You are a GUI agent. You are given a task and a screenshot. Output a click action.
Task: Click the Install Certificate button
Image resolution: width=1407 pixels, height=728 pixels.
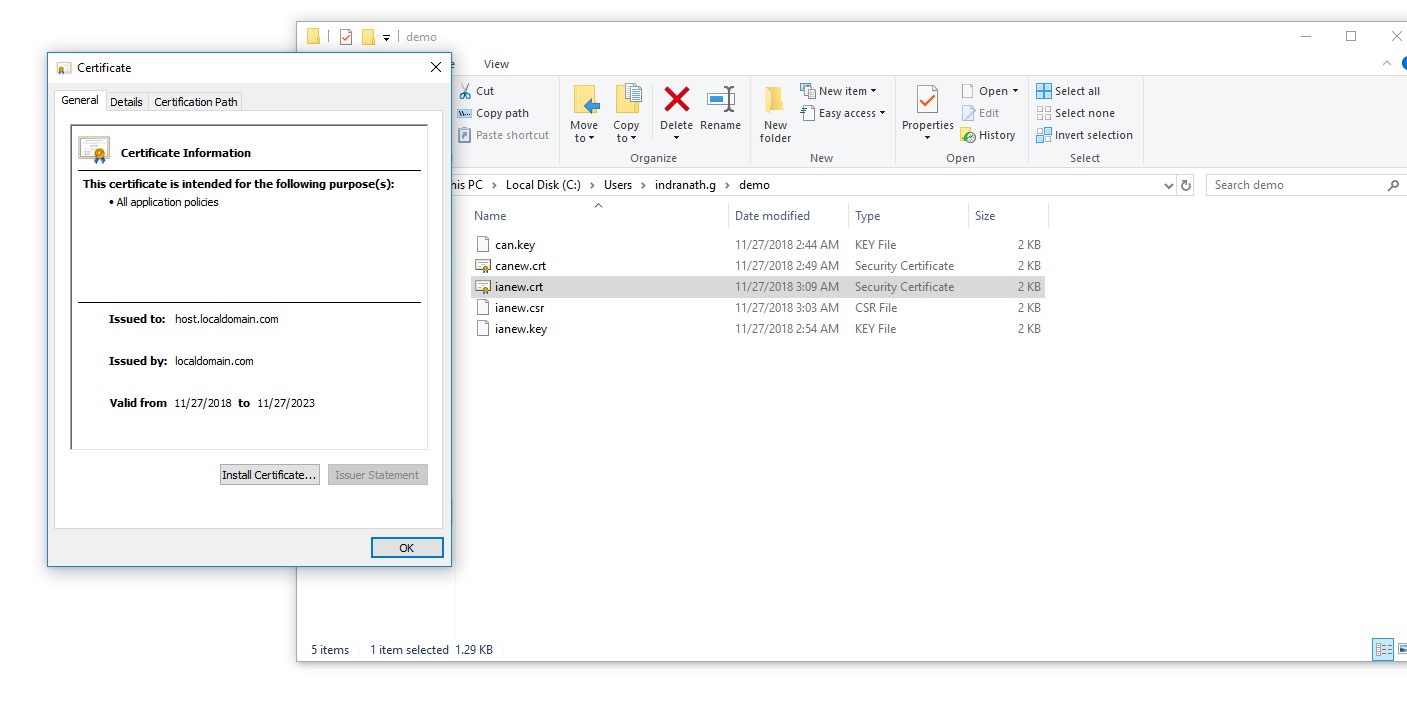pos(269,474)
